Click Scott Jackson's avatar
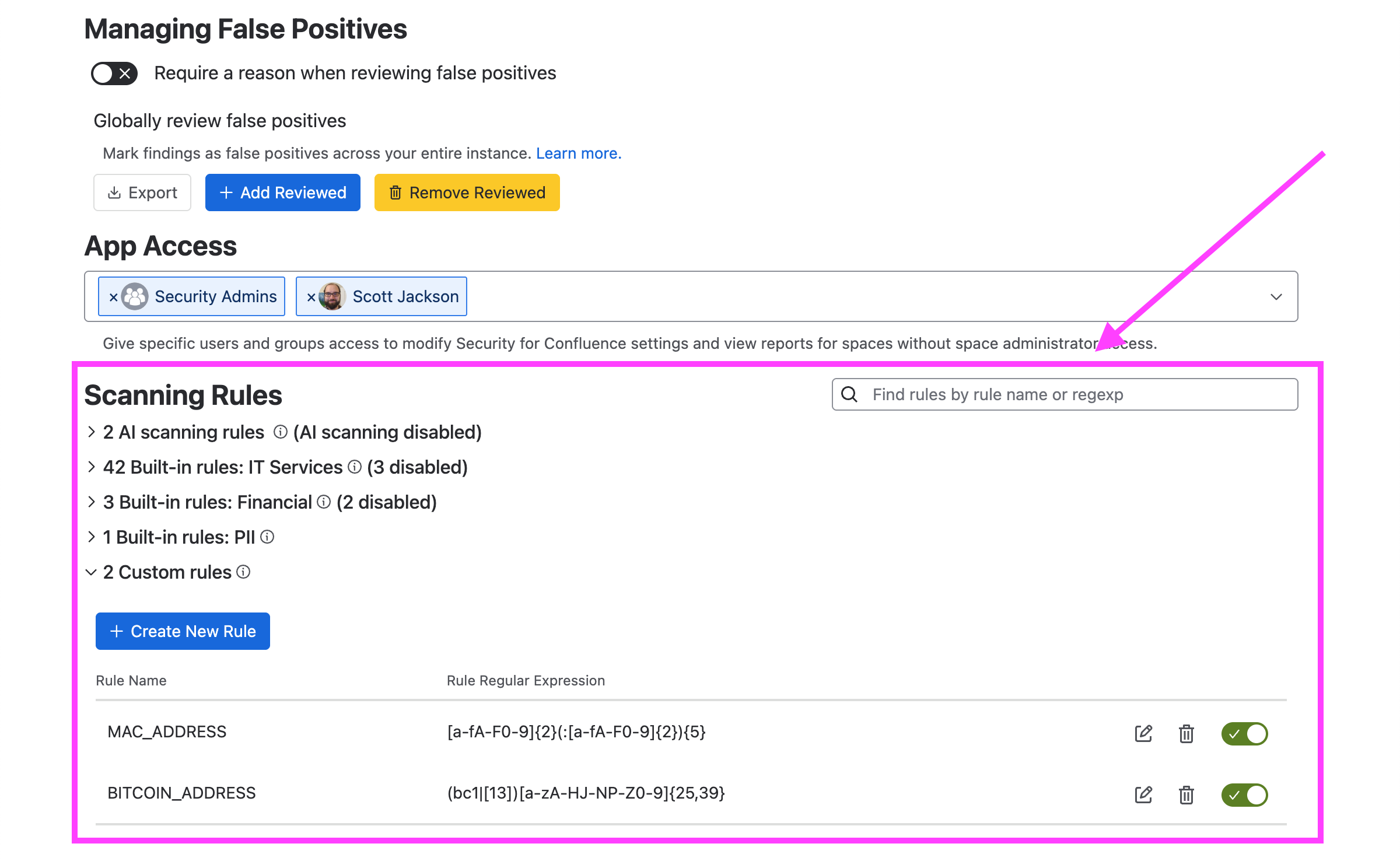1400x861 pixels. (332, 296)
